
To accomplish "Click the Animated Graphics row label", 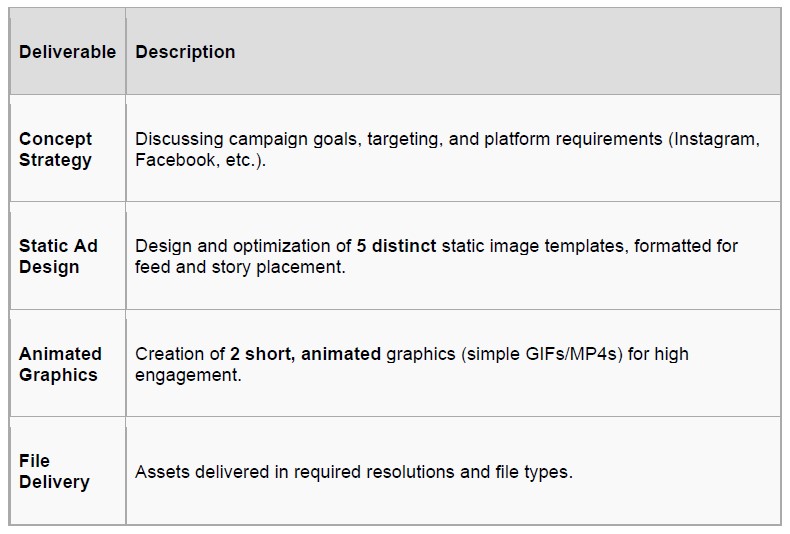I will tap(60, 364).
